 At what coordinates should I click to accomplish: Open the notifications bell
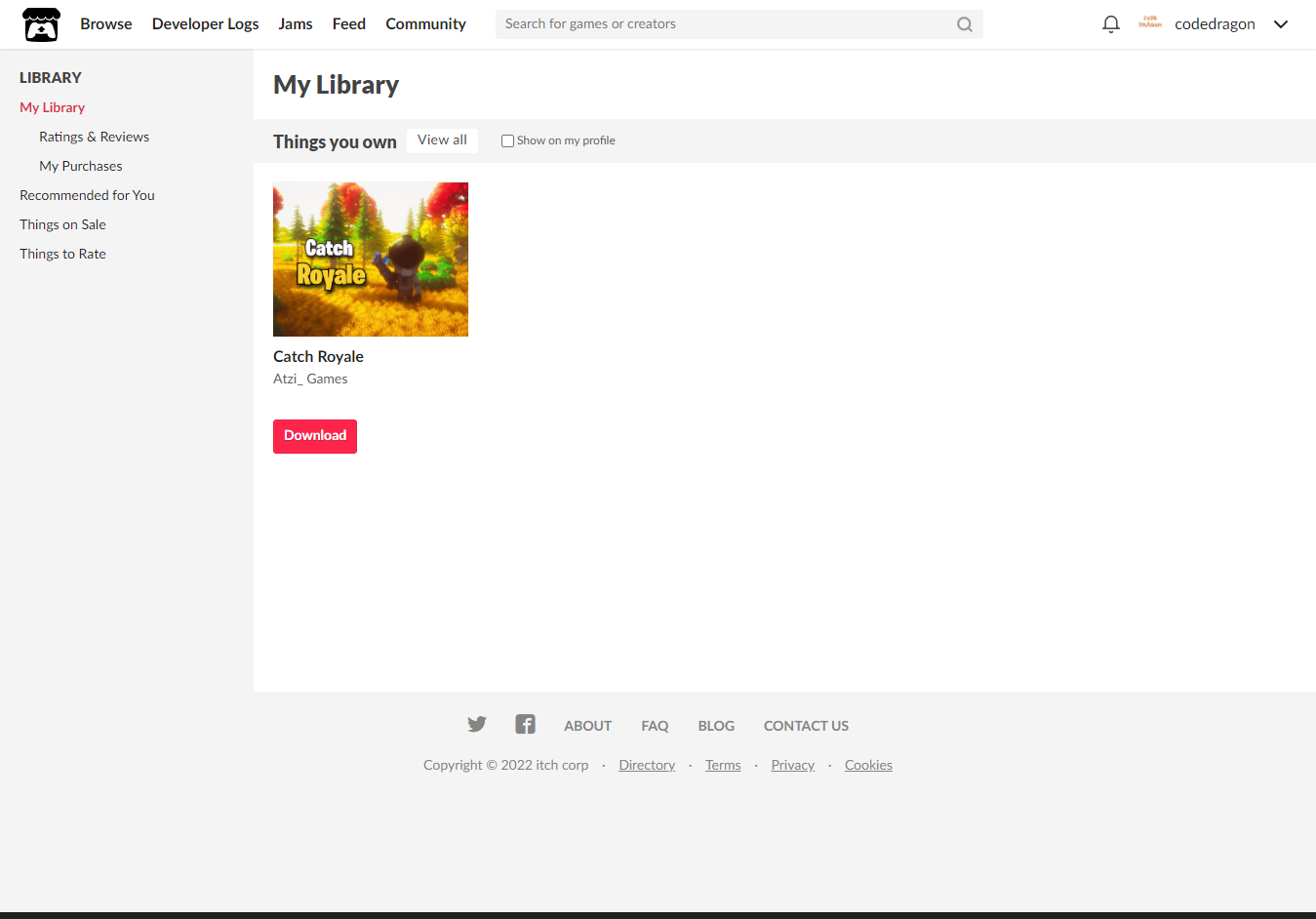click(1110, 24)
